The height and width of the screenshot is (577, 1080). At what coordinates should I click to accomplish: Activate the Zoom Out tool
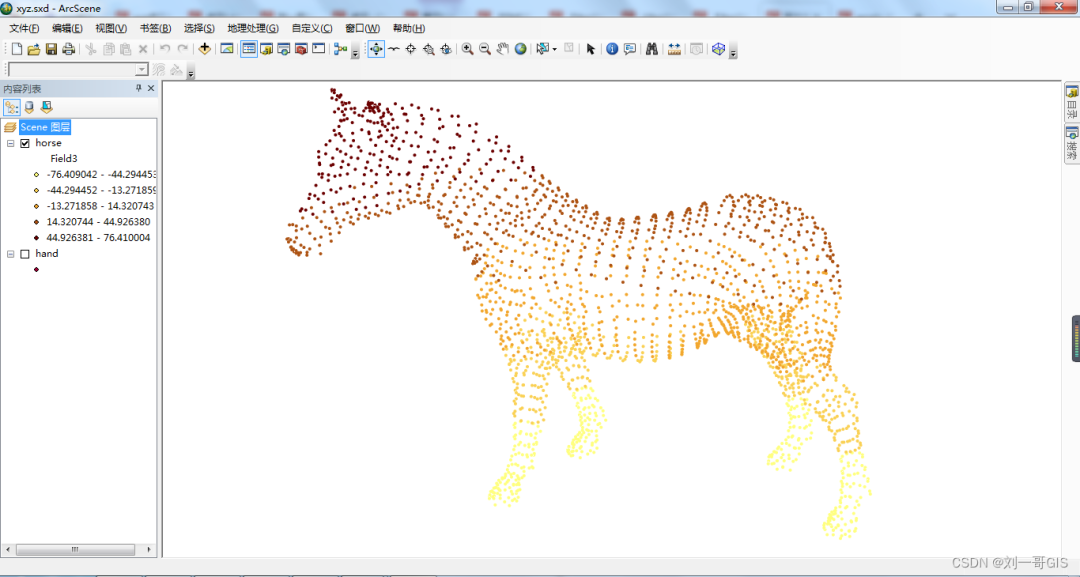click(x=485, y=49)
